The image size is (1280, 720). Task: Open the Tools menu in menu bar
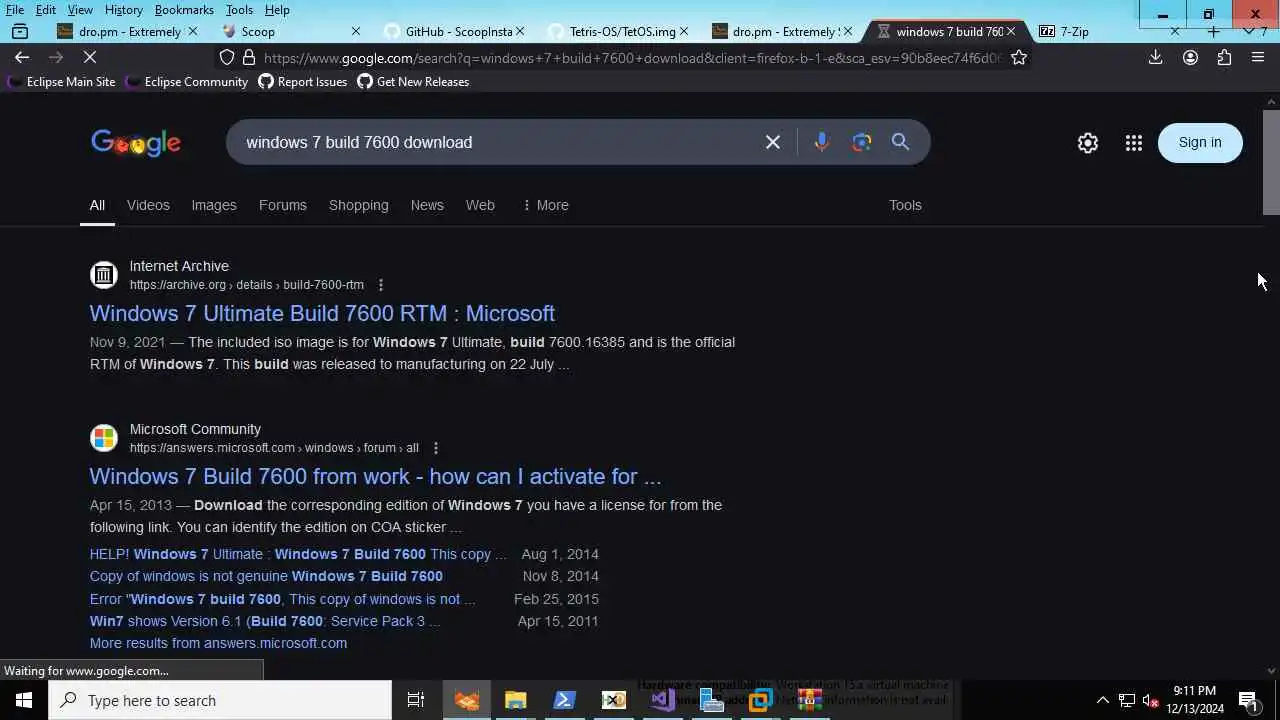pos(239,10)
